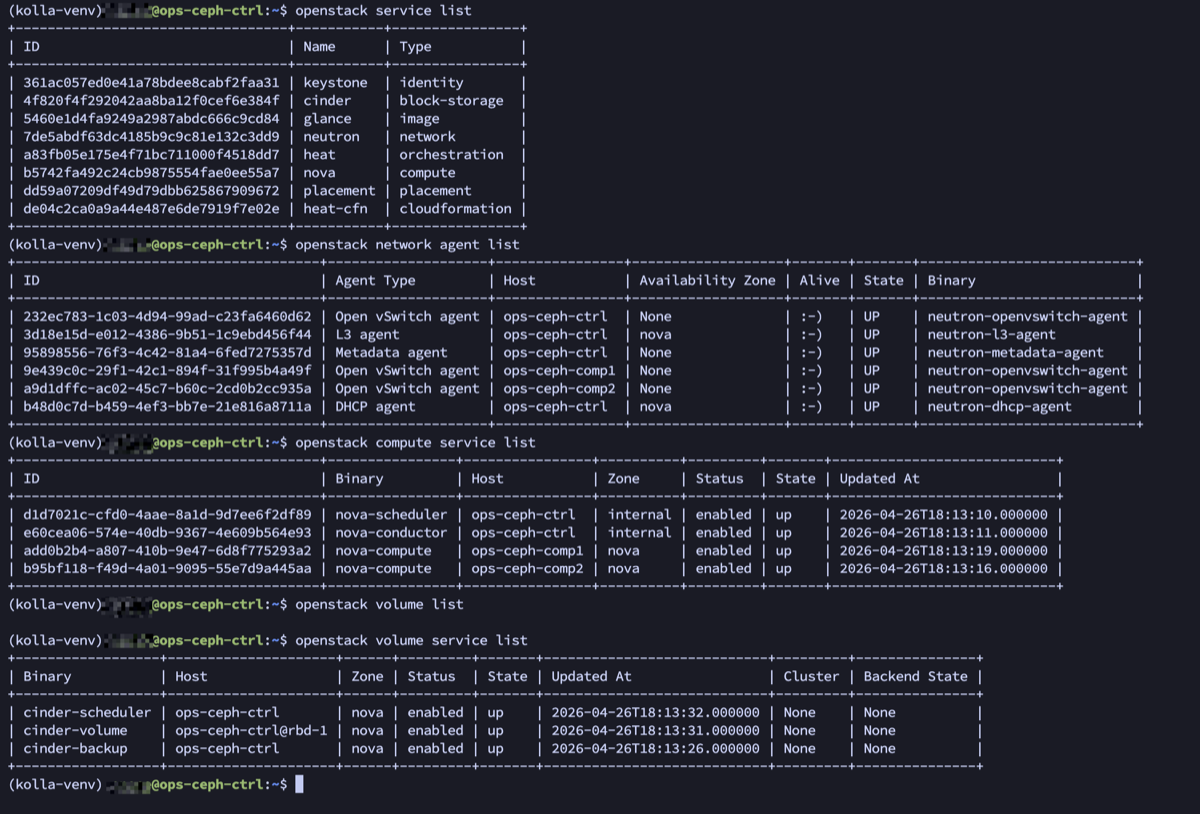Select compute service ID b95bf118-f49d-4a01-9095-55e7d9a445aa
1200x814 pixels.
(167, 569)
